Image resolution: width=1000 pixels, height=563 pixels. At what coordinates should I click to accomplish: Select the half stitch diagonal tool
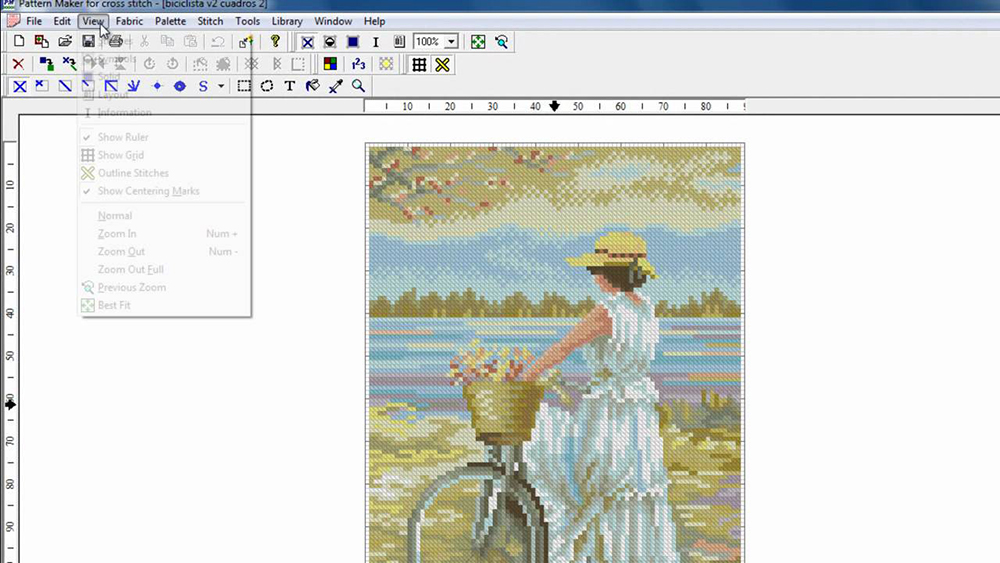[x=65, y=86]
